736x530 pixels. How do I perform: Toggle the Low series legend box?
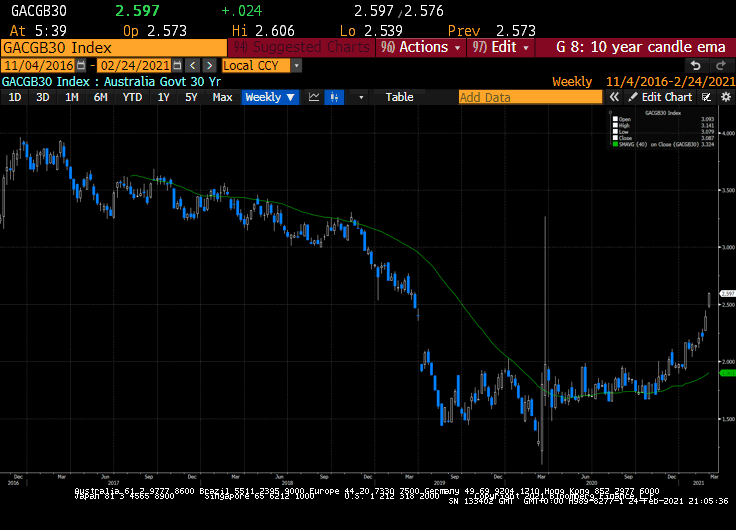pos(615,131)
